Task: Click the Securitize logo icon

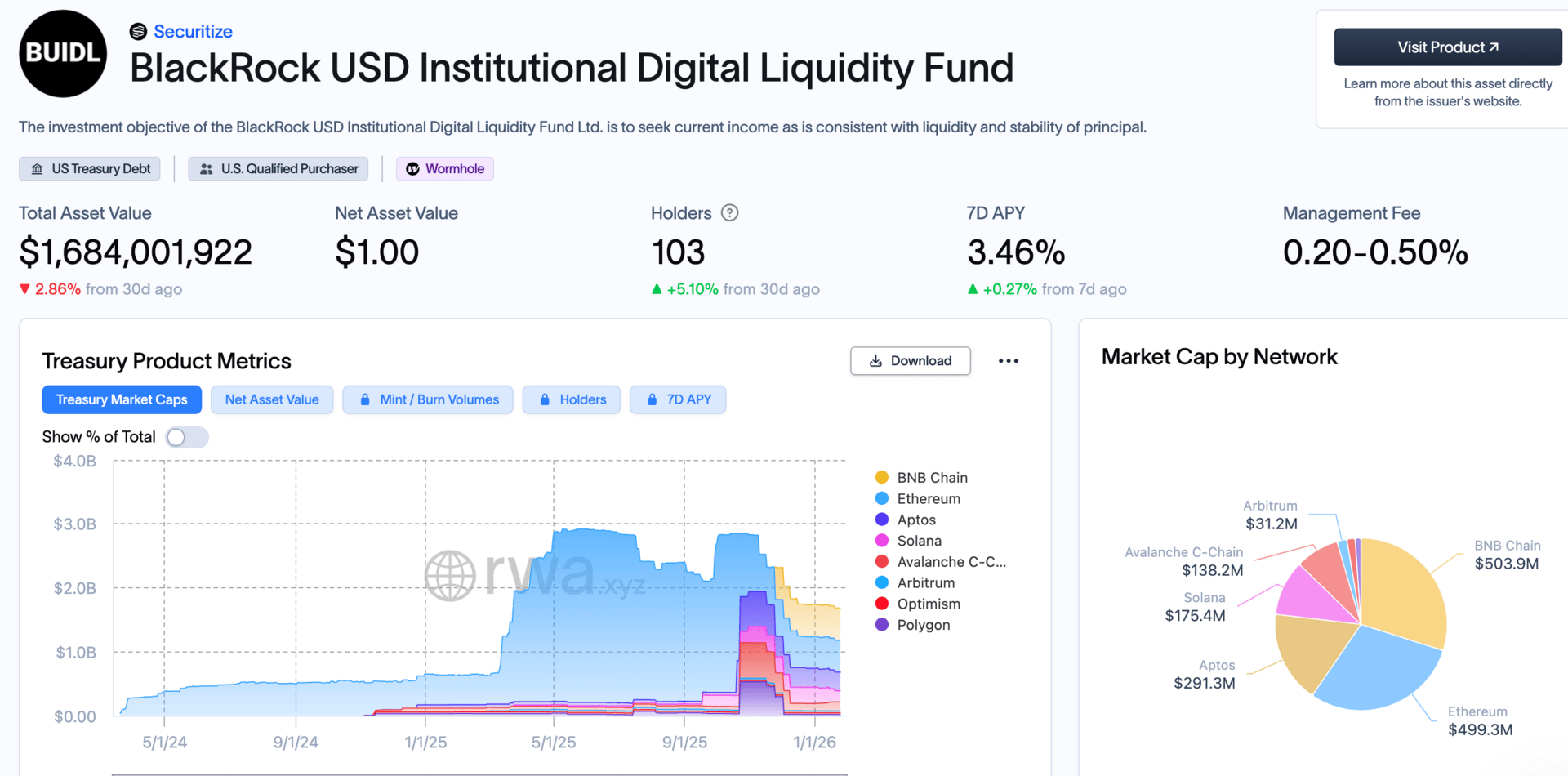Action: (x=138, y=32)
